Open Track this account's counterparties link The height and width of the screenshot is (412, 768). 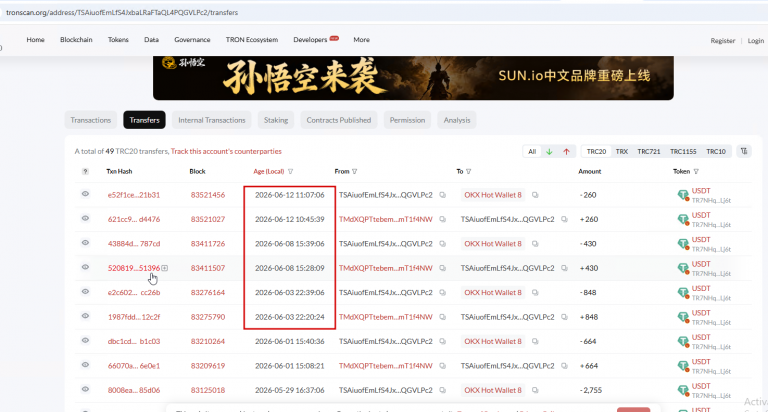[x=226, y=151]
